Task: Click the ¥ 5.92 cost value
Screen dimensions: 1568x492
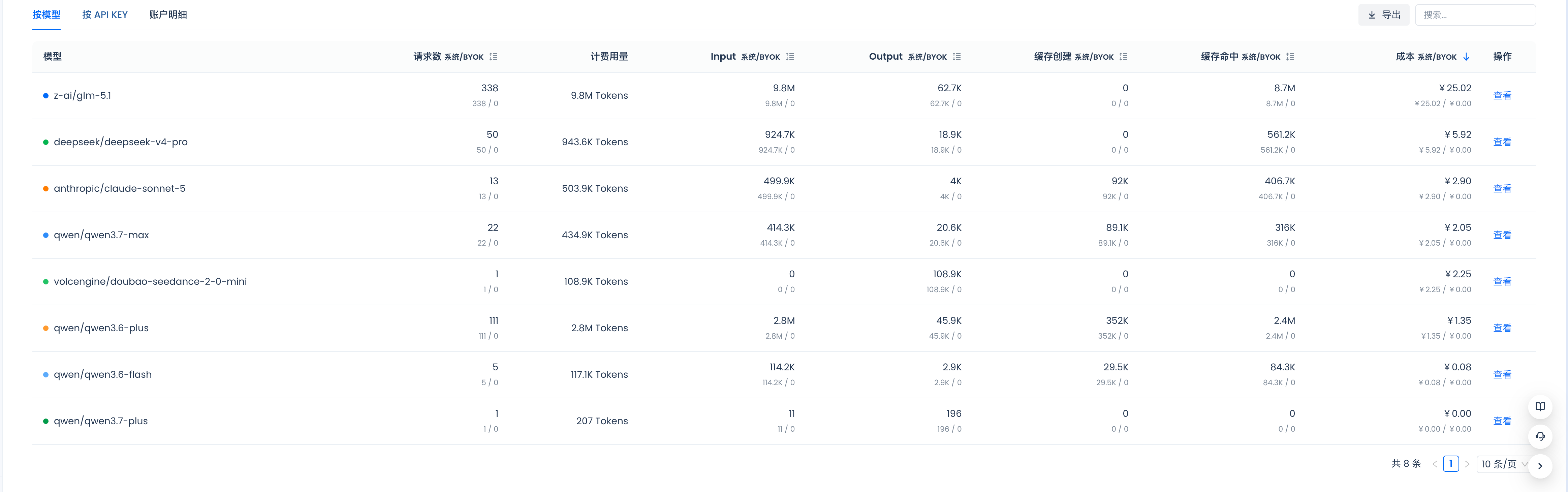Action: point(1458,134)
